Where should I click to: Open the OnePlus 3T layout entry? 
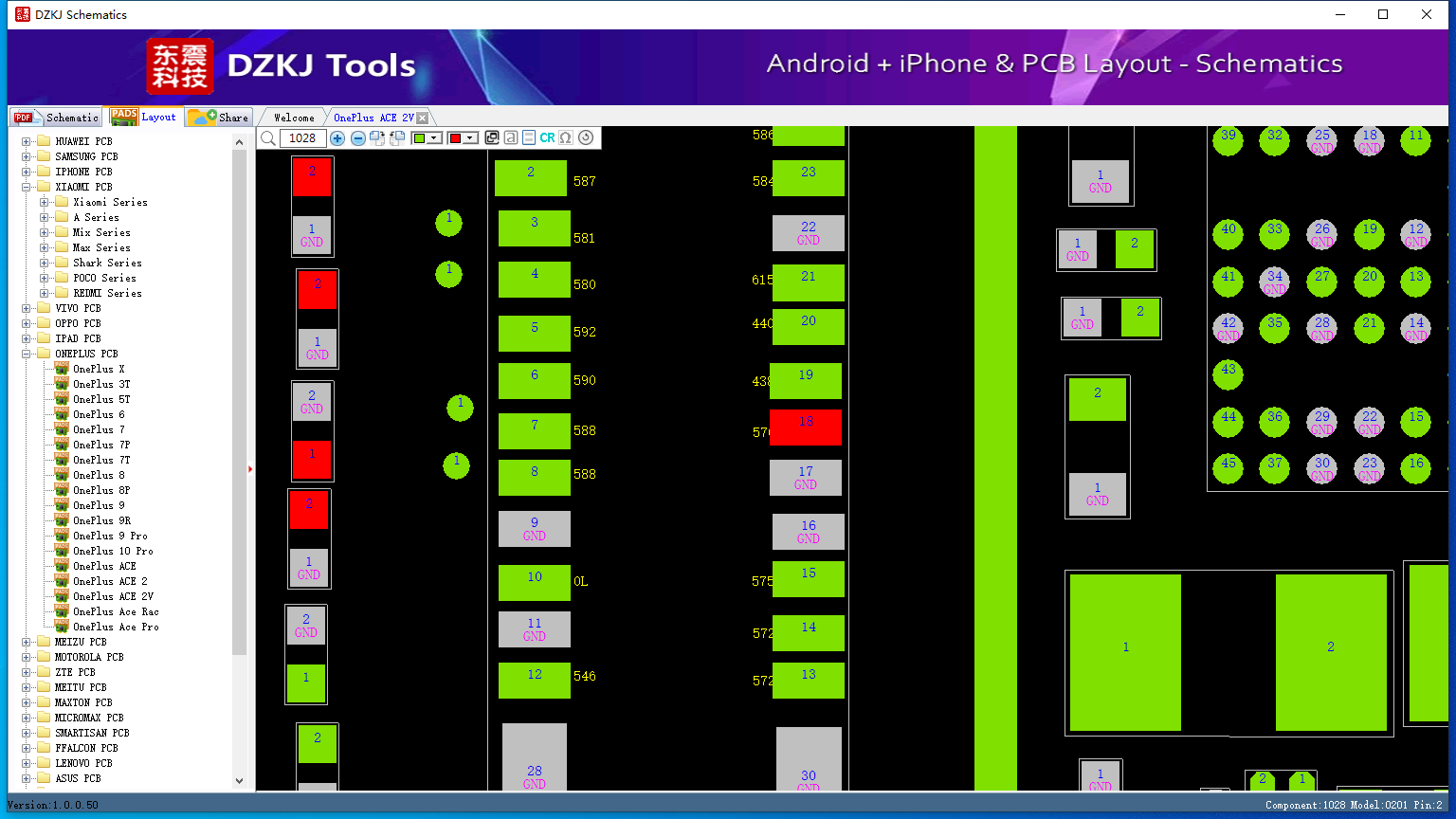click(x=101, y=384)
